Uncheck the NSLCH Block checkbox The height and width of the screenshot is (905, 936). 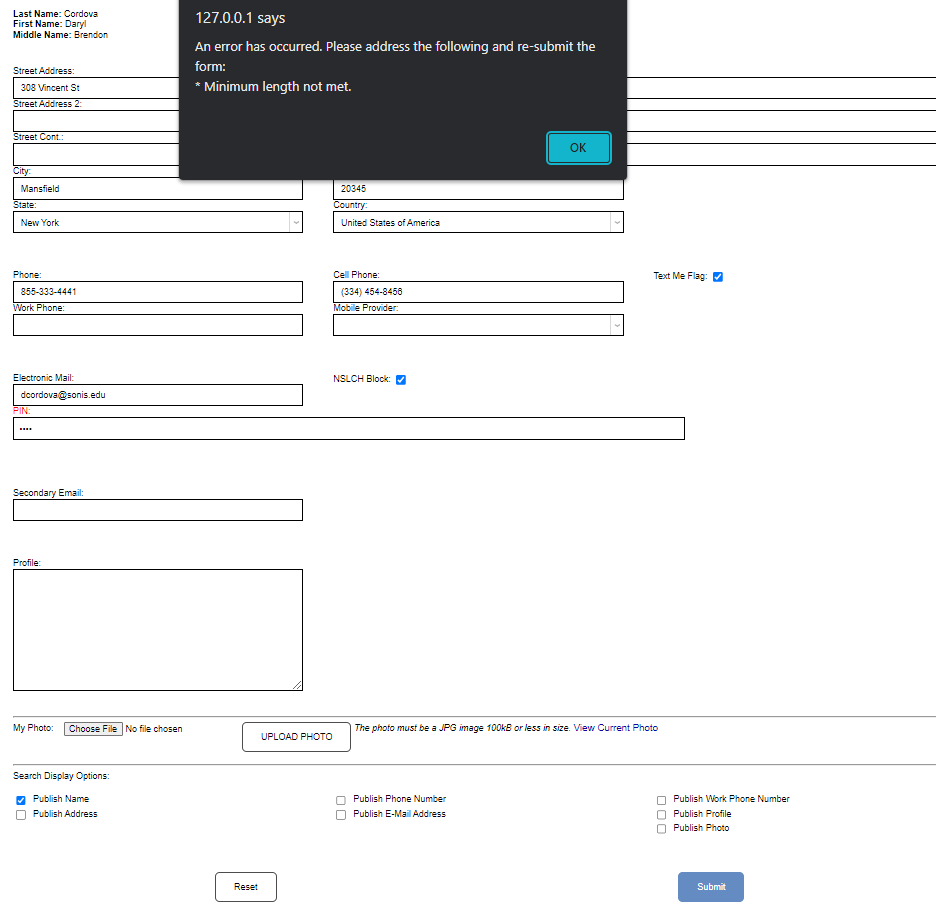coord(401,379)
